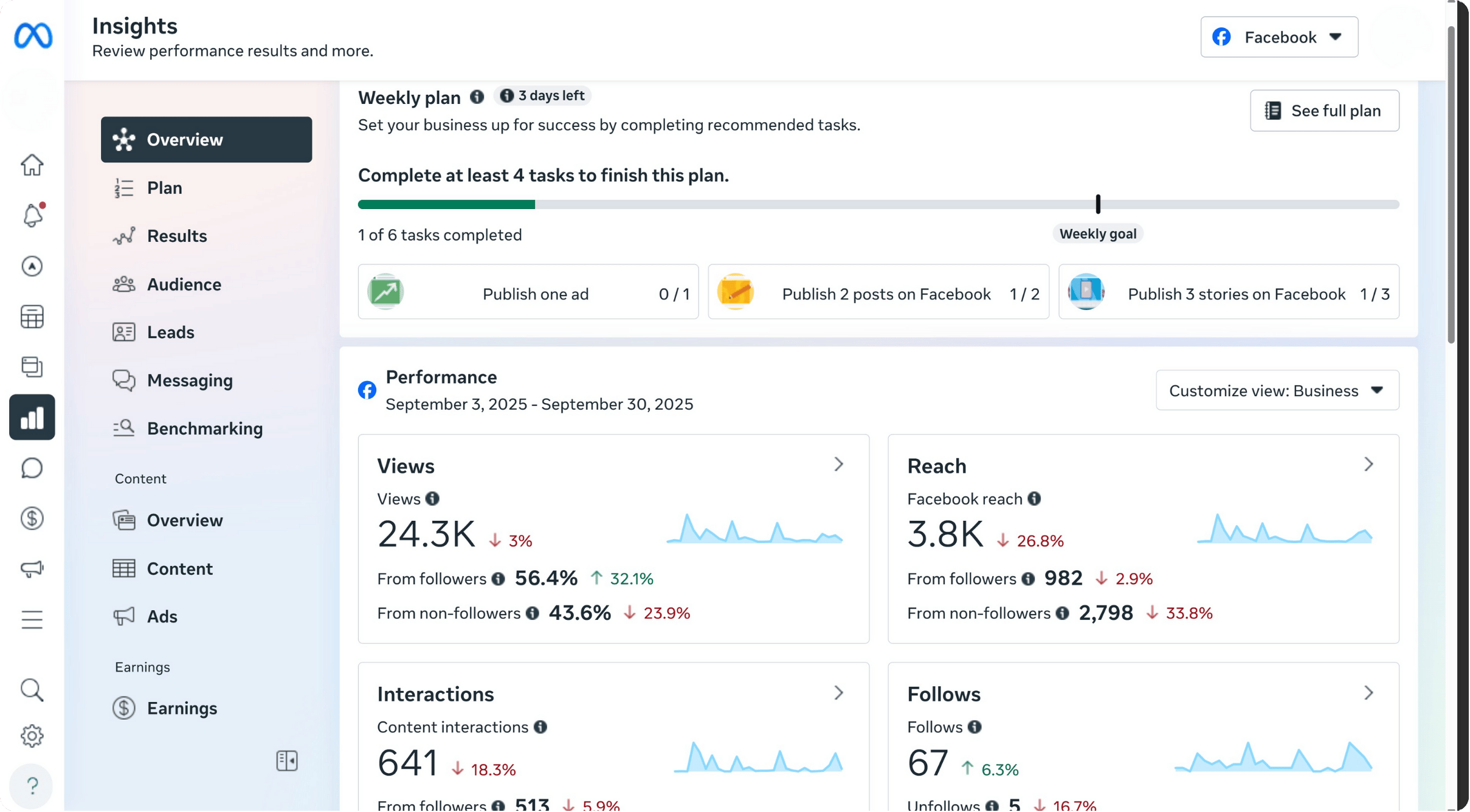Expand the Views card with its chevron

click(840, 464)
